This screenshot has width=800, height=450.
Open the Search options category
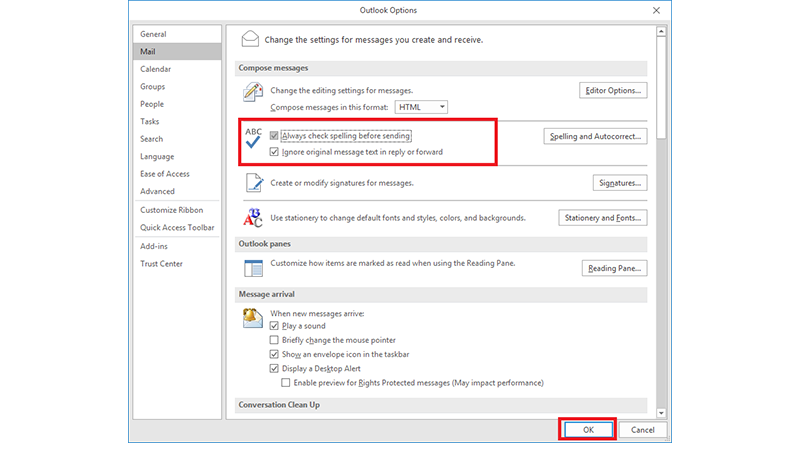(177, 139)
